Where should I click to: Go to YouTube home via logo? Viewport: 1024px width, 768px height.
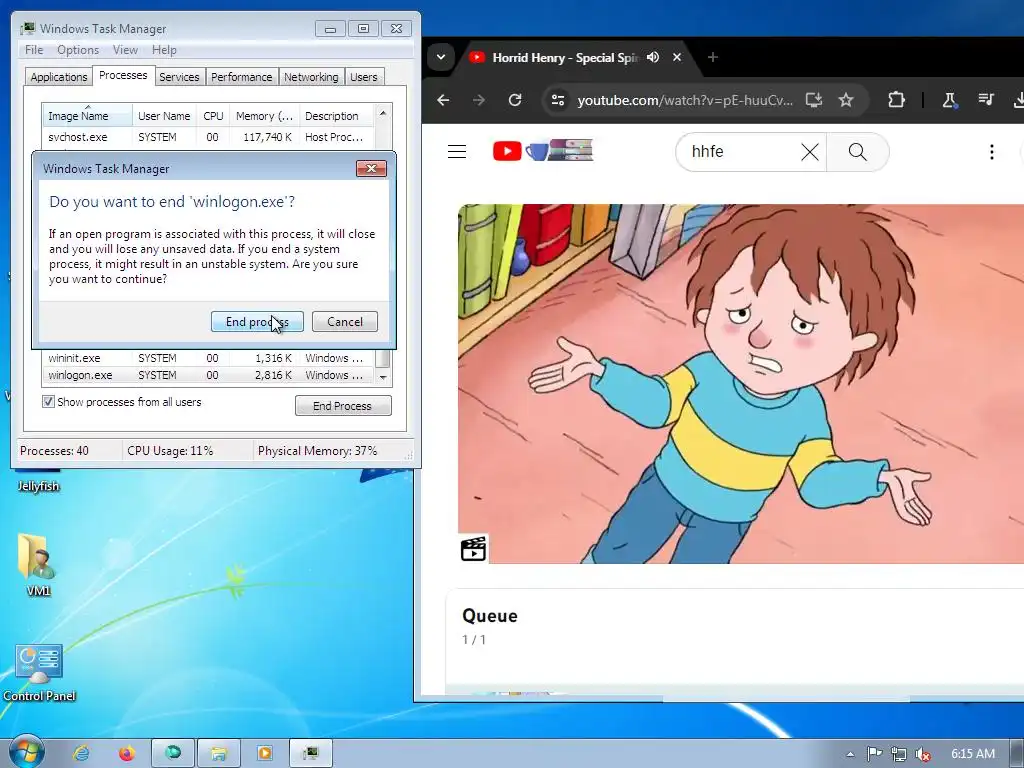[x=543, y=151]
